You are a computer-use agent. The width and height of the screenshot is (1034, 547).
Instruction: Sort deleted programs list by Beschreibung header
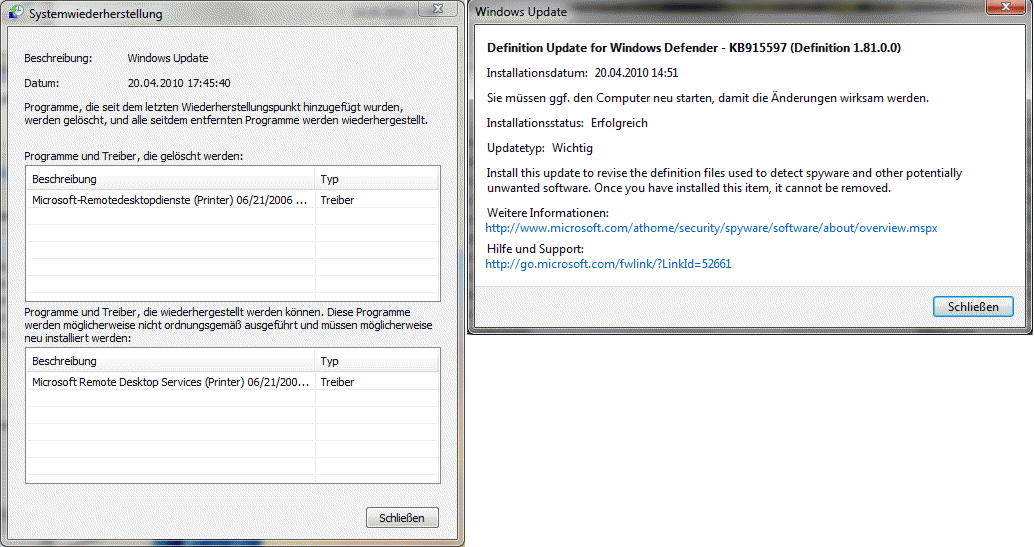(x=170, y=179)
